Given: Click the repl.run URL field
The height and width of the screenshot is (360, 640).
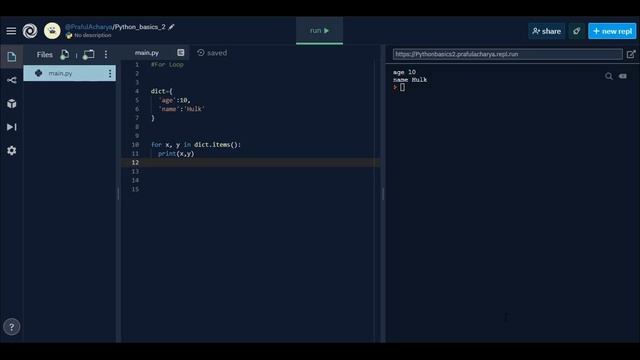Looking at the screenshot, I should point(507,54).
